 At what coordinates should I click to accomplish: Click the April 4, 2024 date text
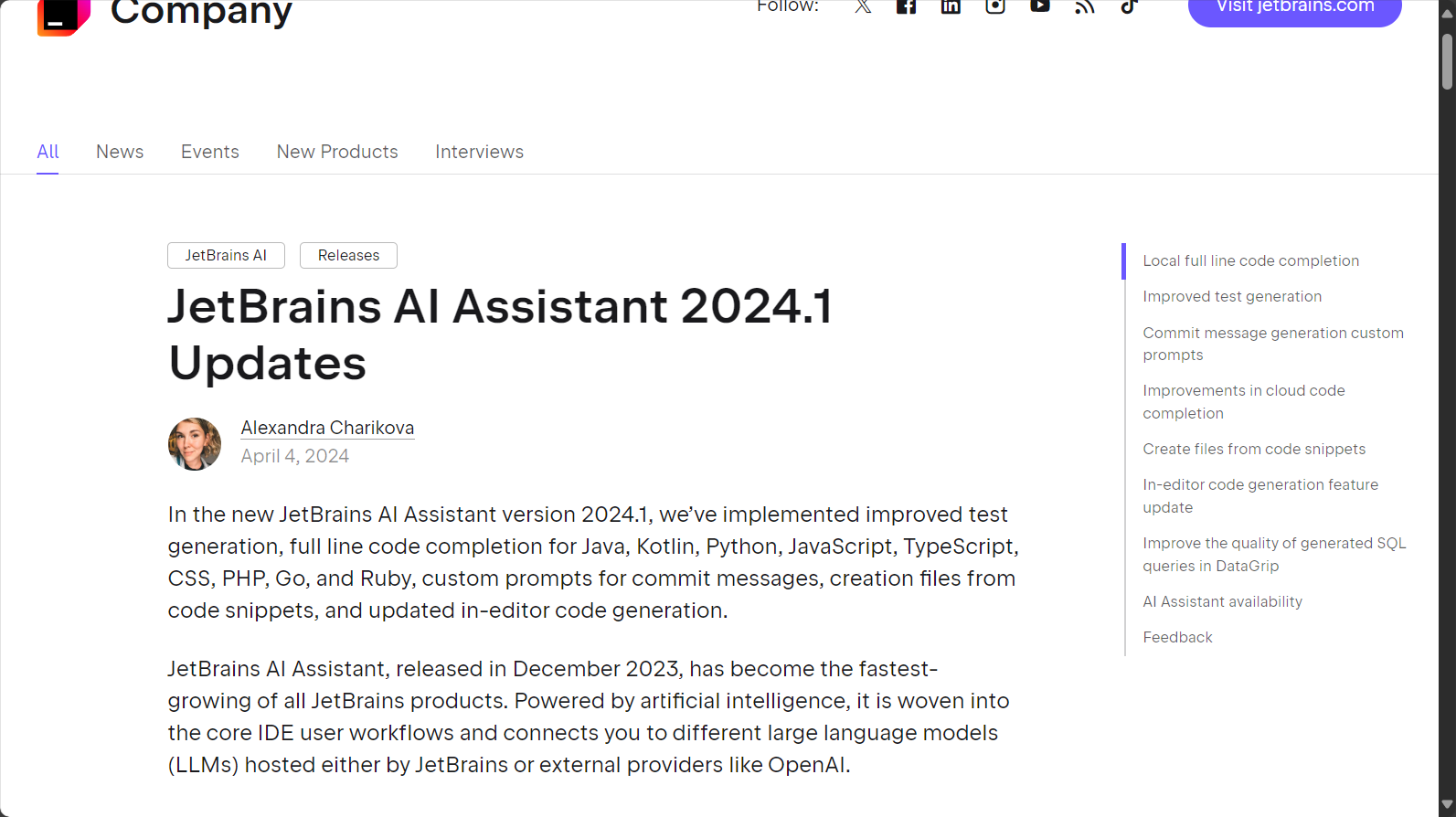(x=294, y=456)
